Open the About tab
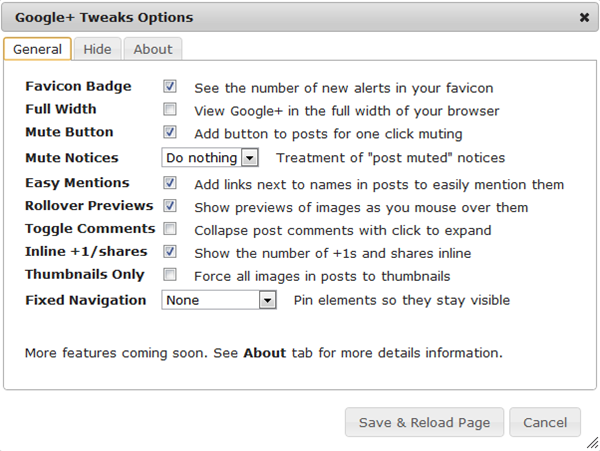Image resolution: width=600 pixels, height=451 pixels. coord(153,49)
